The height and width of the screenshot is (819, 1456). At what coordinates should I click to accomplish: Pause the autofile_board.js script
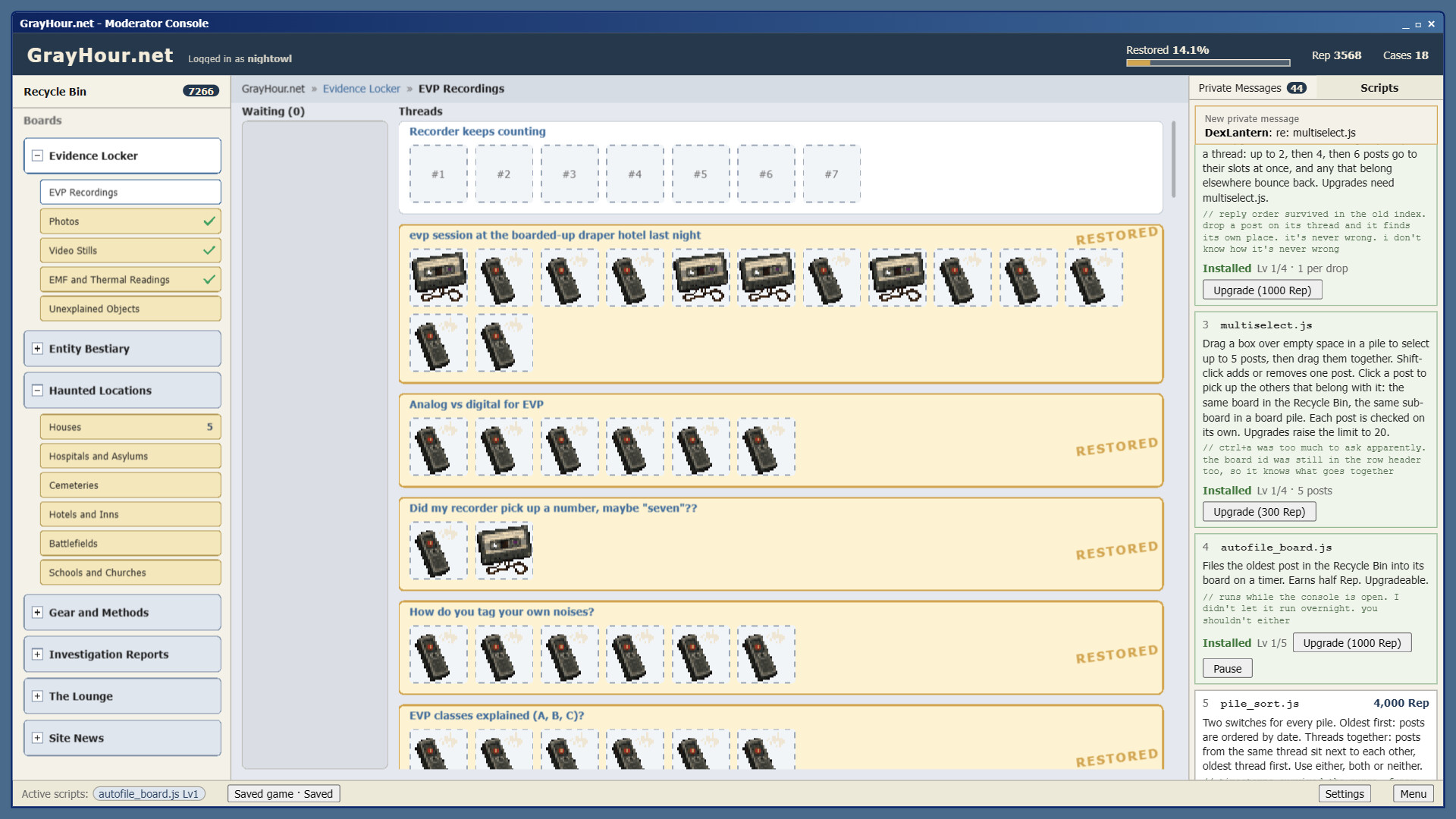coord(1227,669)
